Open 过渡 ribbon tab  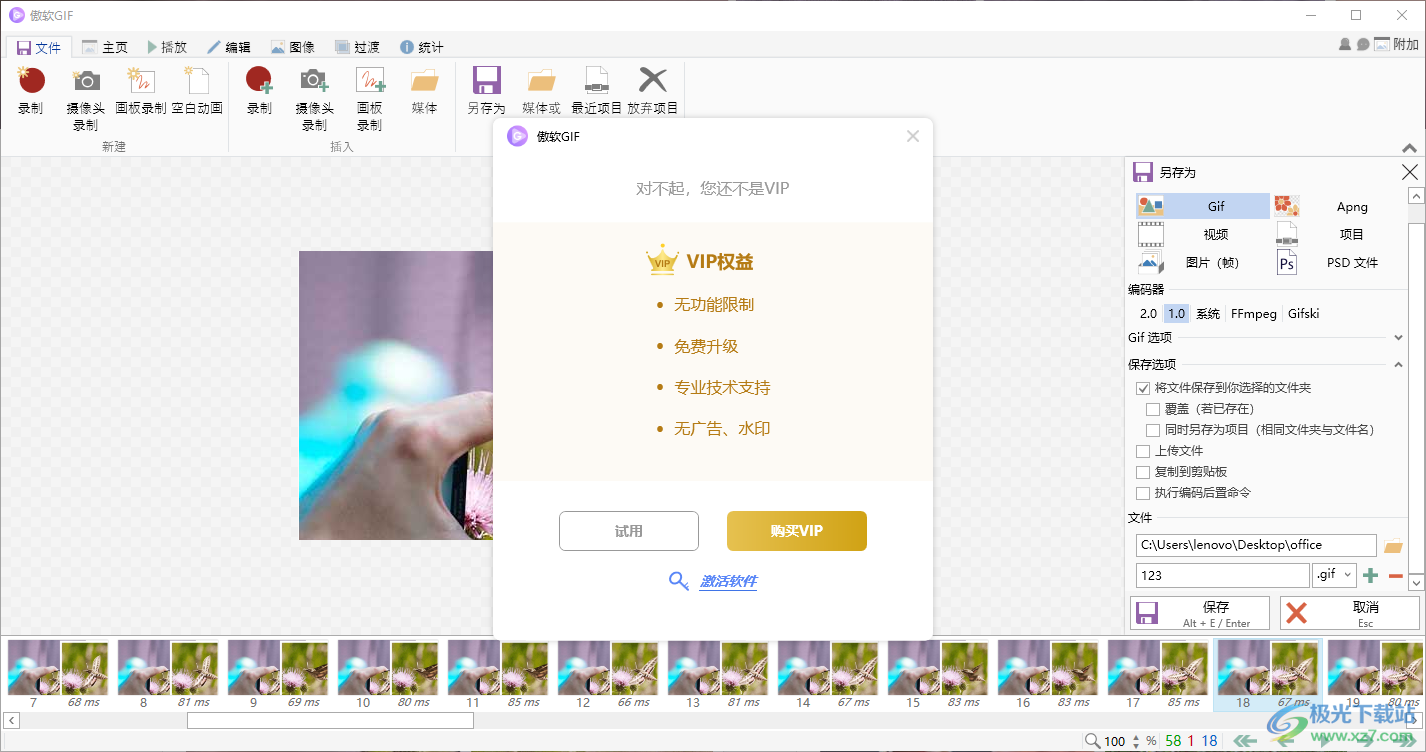357,47
